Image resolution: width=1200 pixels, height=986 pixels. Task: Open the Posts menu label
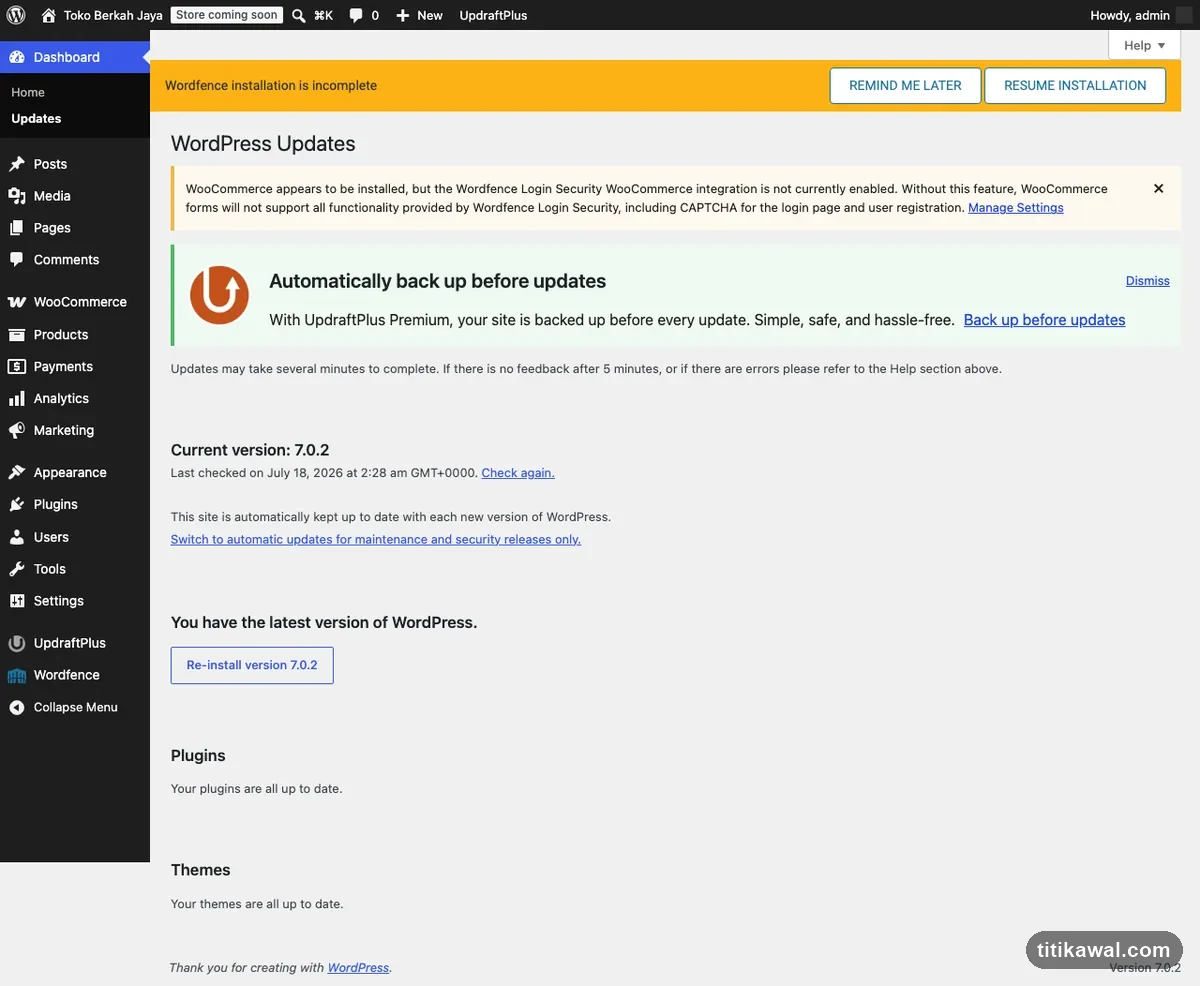(50, 164)
